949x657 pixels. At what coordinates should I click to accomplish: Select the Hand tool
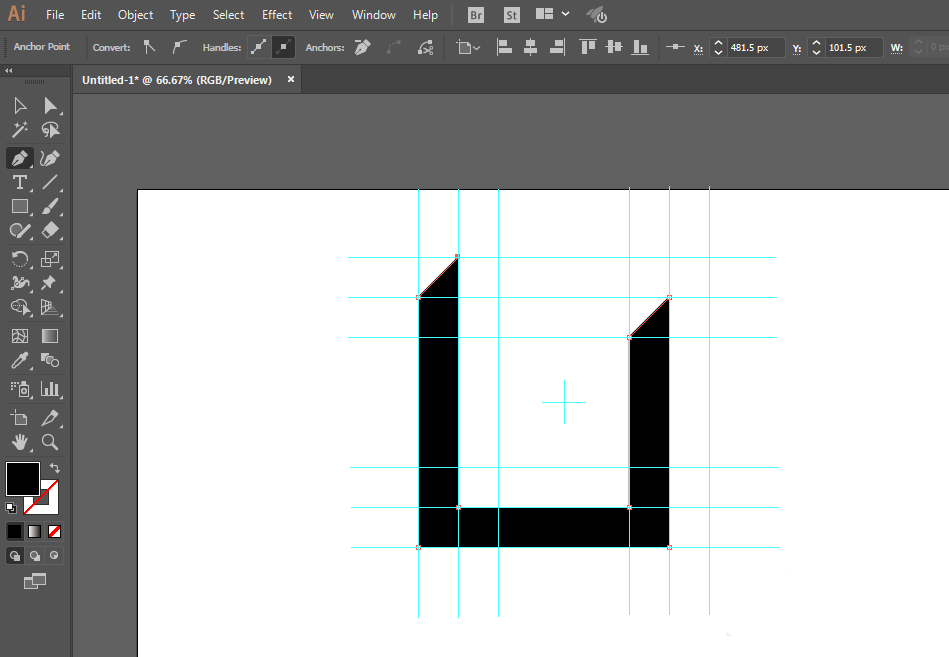tap(19, 442)
